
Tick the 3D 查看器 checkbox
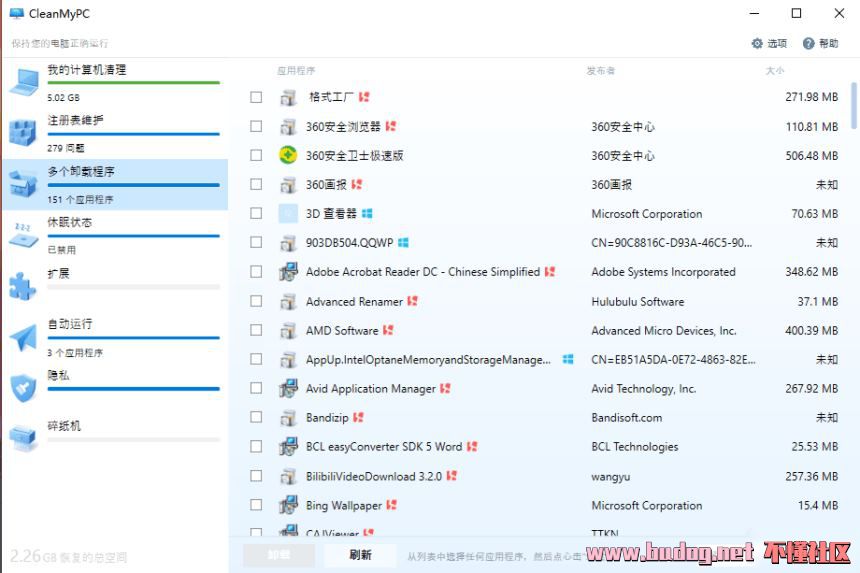pos(256,213)
